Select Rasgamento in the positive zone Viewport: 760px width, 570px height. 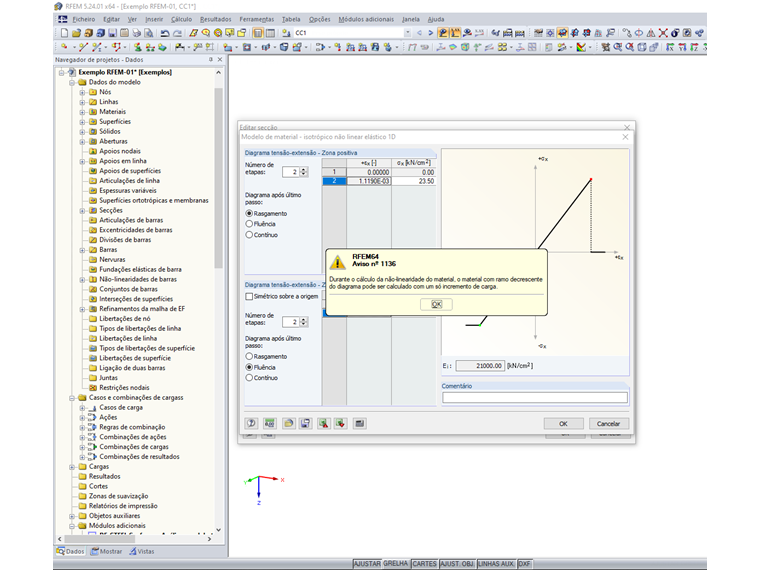coord(249,213)
